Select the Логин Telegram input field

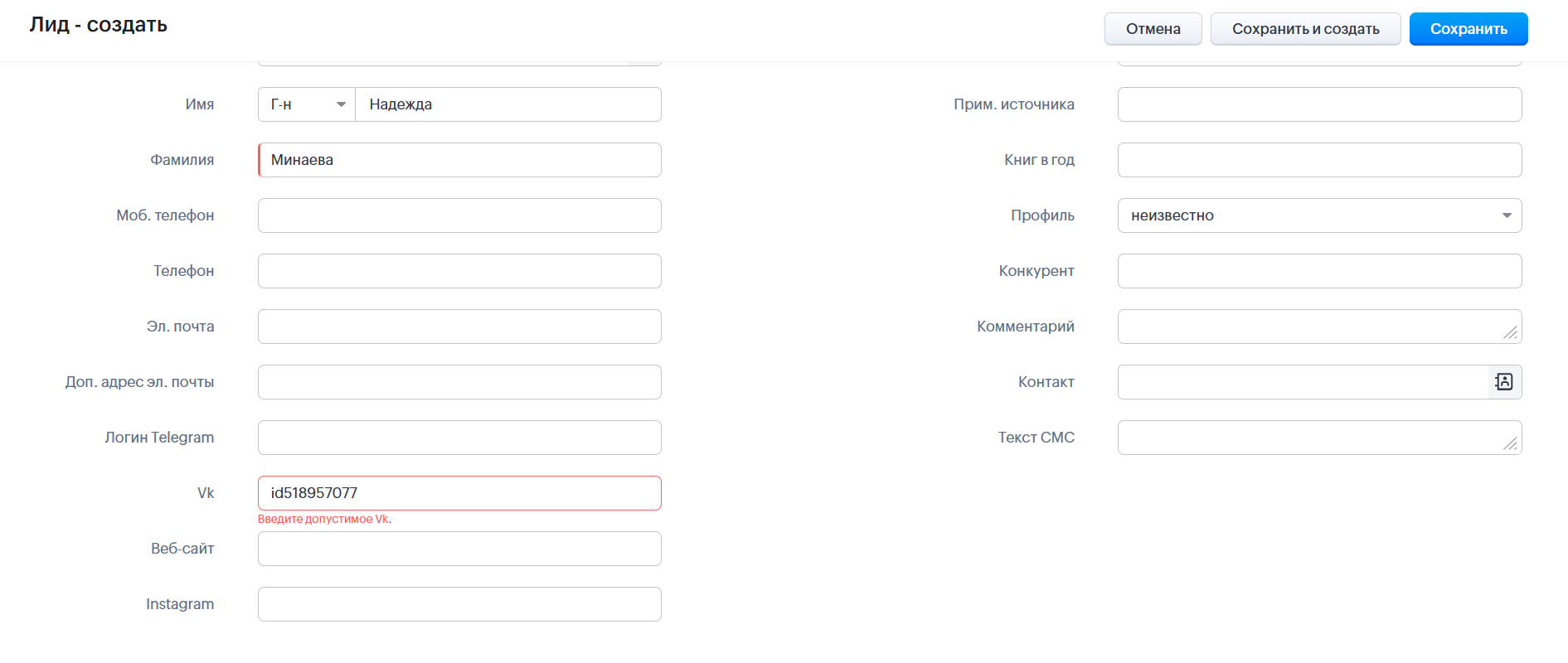click(459, 438)
